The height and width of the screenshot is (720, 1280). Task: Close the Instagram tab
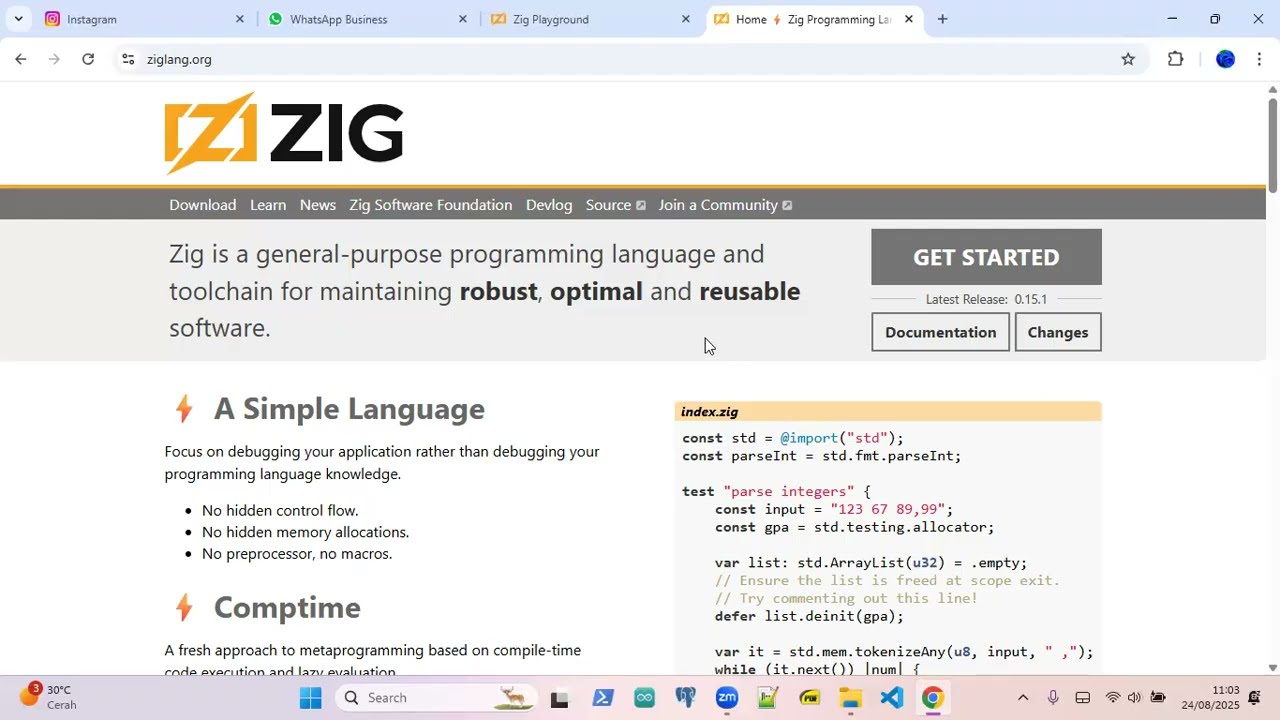point(239,19)
